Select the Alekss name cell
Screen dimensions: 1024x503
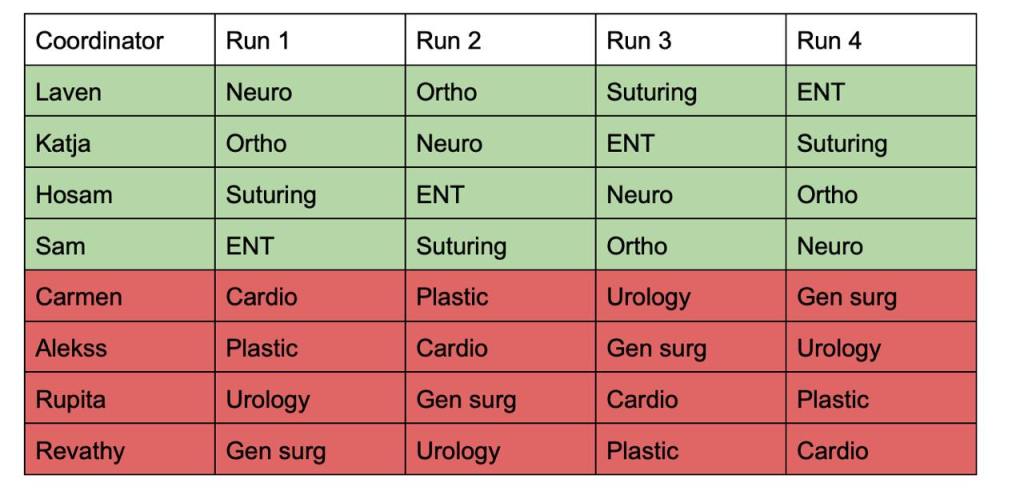119,348
